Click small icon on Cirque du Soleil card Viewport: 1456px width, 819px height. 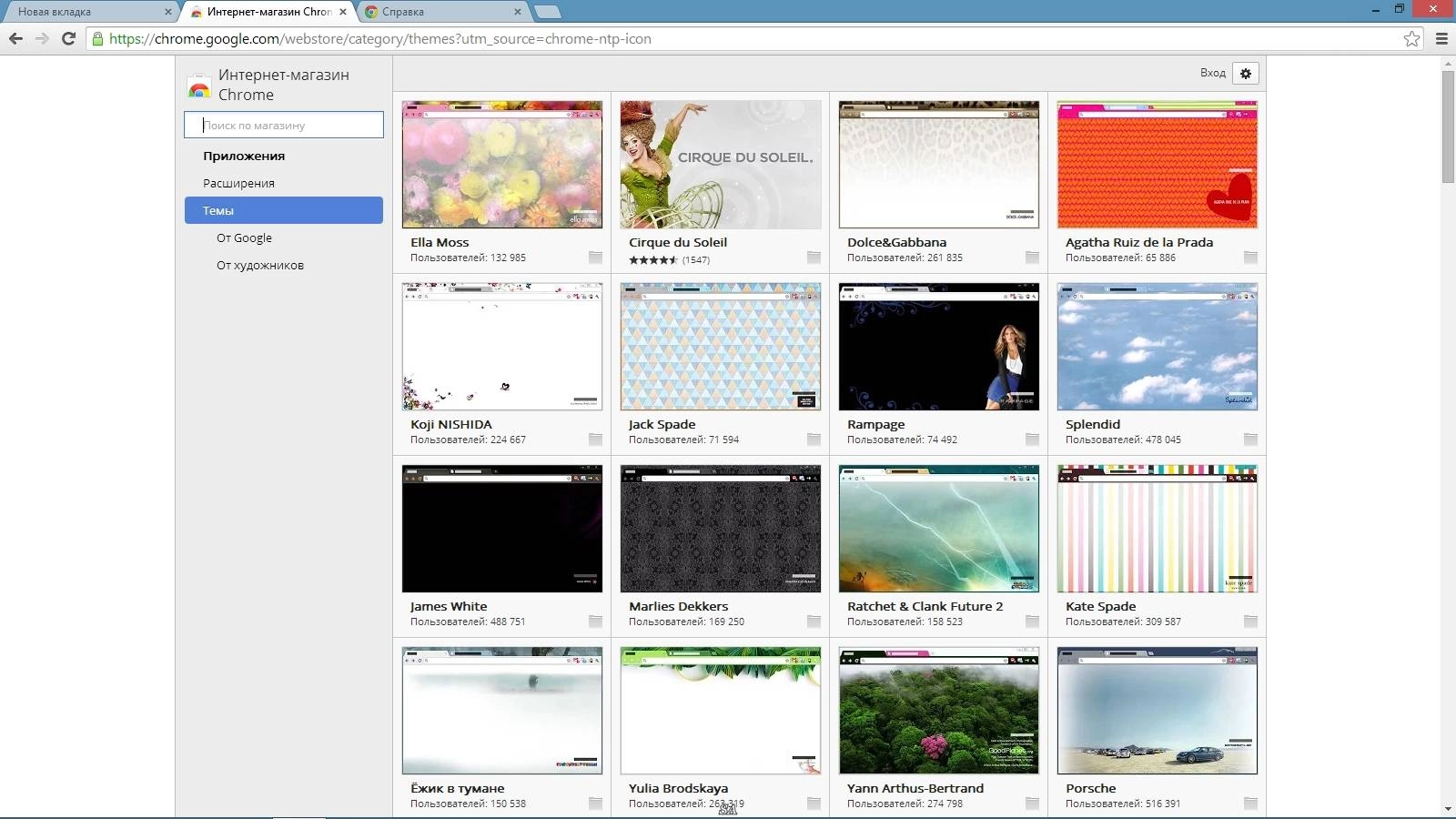814,258
